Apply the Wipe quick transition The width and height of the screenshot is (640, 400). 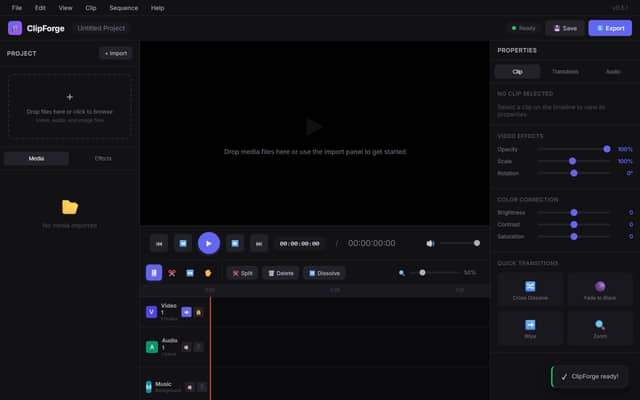pyautogui.click(x=530, y=329)
